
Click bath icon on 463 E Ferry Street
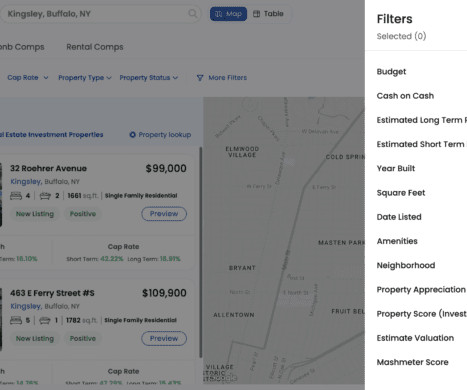click(x=45, y=320)
